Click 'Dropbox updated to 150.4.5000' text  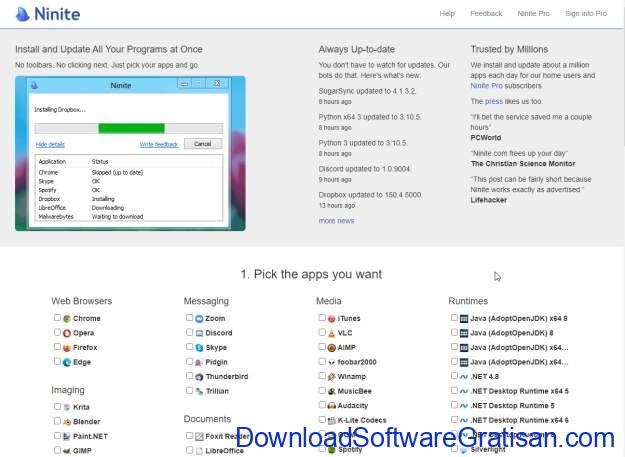tap(370, 195)
